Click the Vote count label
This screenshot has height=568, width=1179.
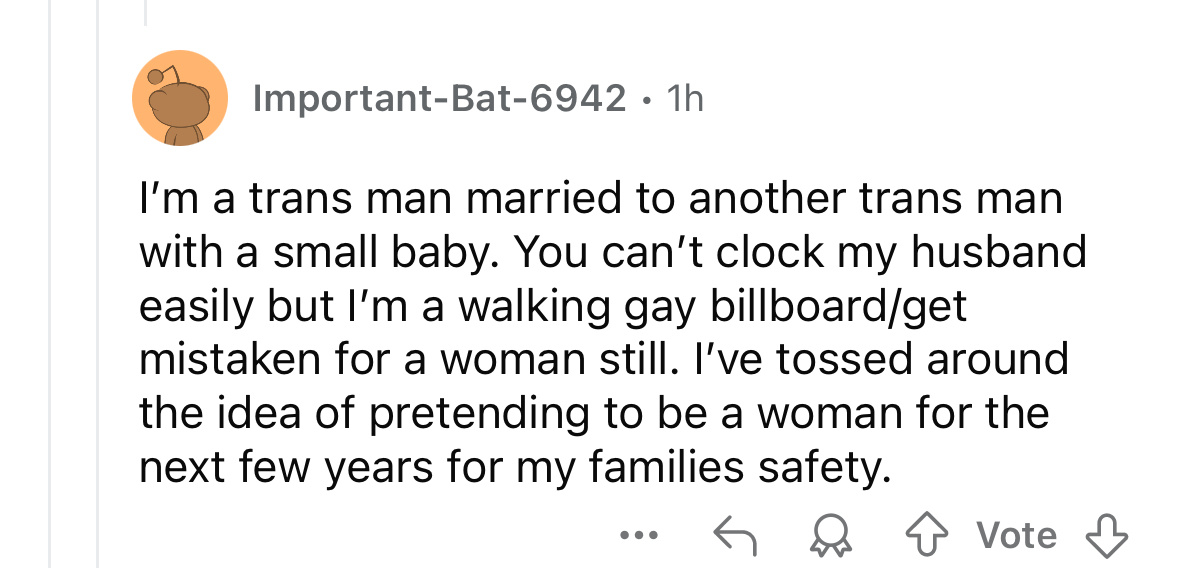tap(1018, 536)
